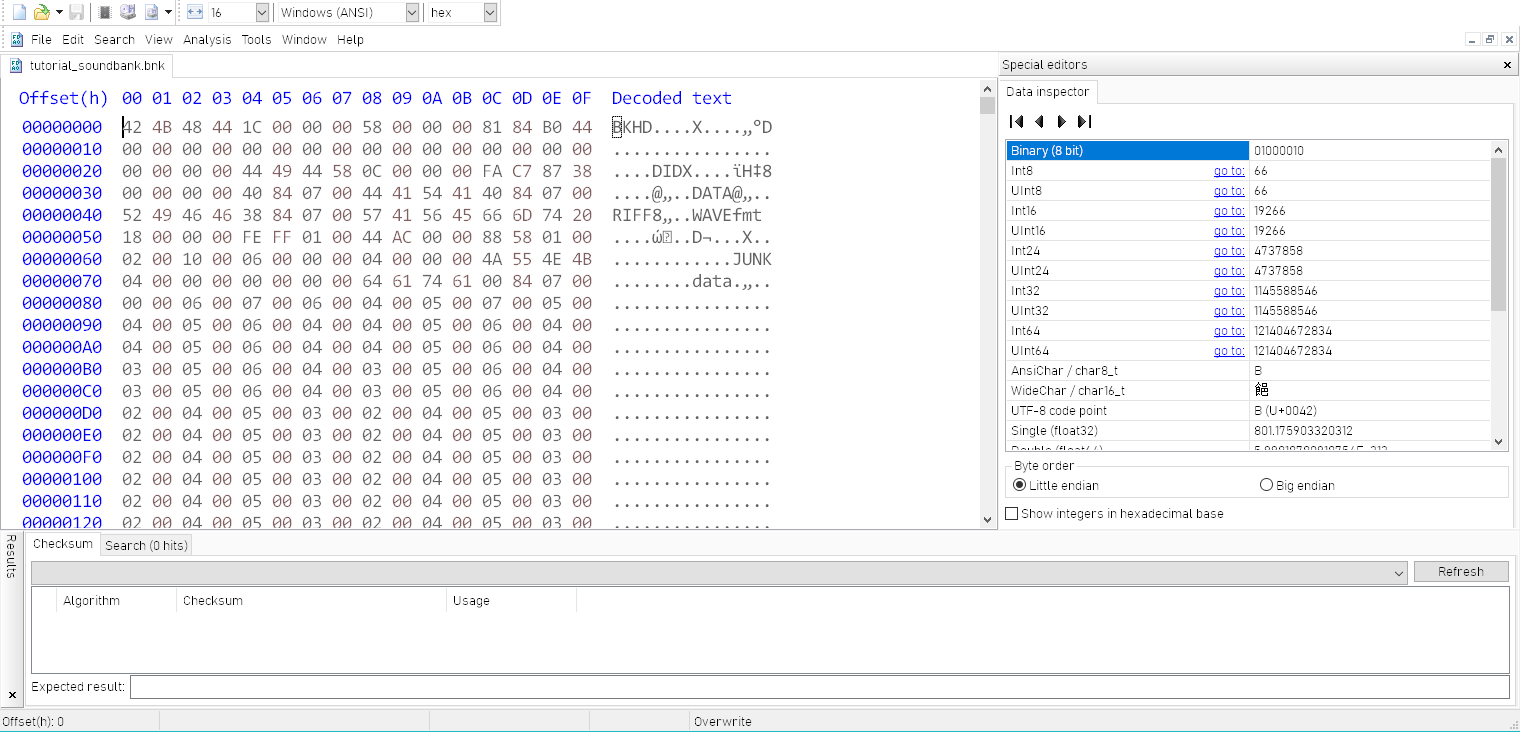Click Data inspector scrollbar down arrow
The height and width of the screenshot is (732, 1520).
(1499, 442)
